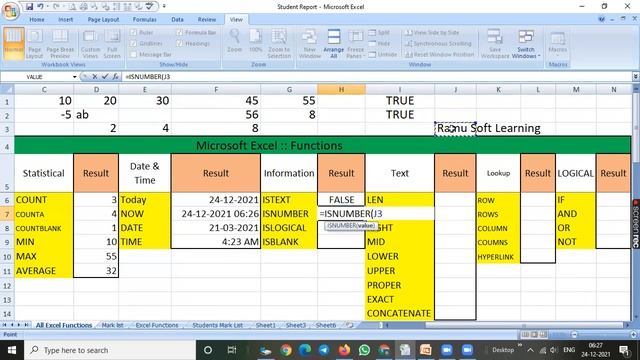Open the Switch Windows dropdown

point(526,44)
